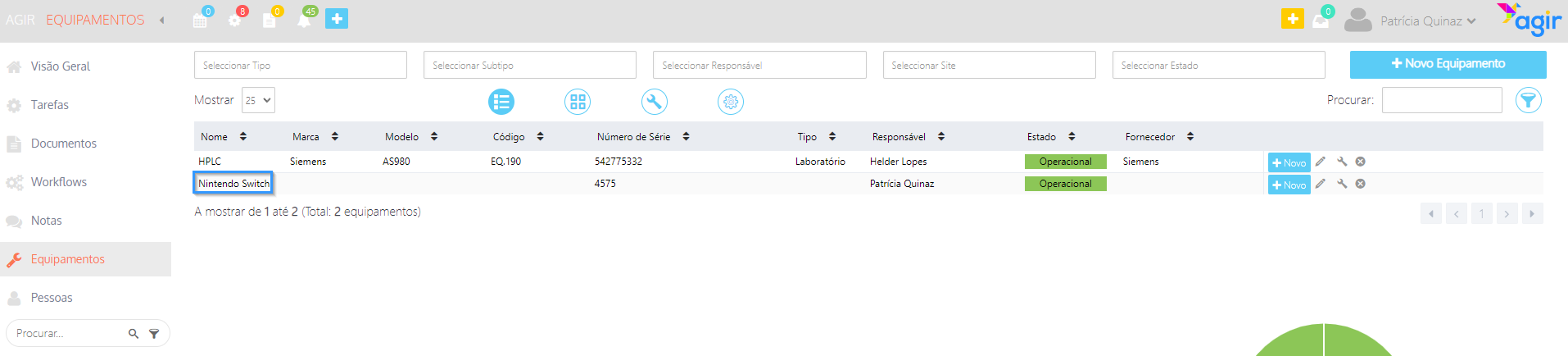
Task: Collapse the sidebar with the arrow
Action: (x=162, y=20)
